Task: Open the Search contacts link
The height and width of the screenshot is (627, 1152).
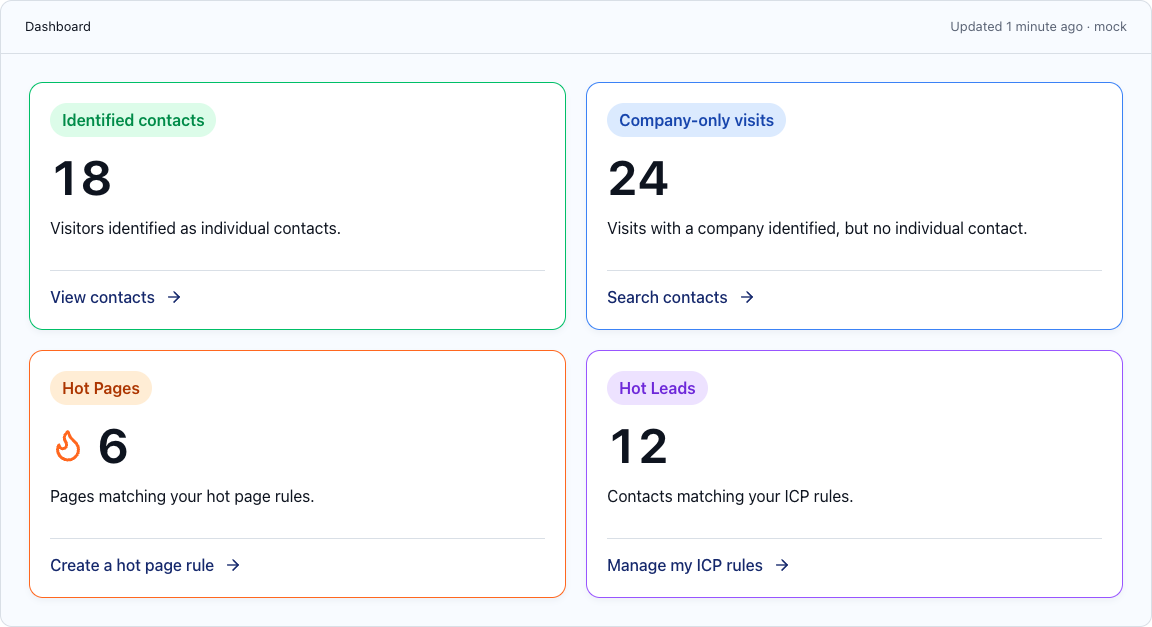Action: 680,297
